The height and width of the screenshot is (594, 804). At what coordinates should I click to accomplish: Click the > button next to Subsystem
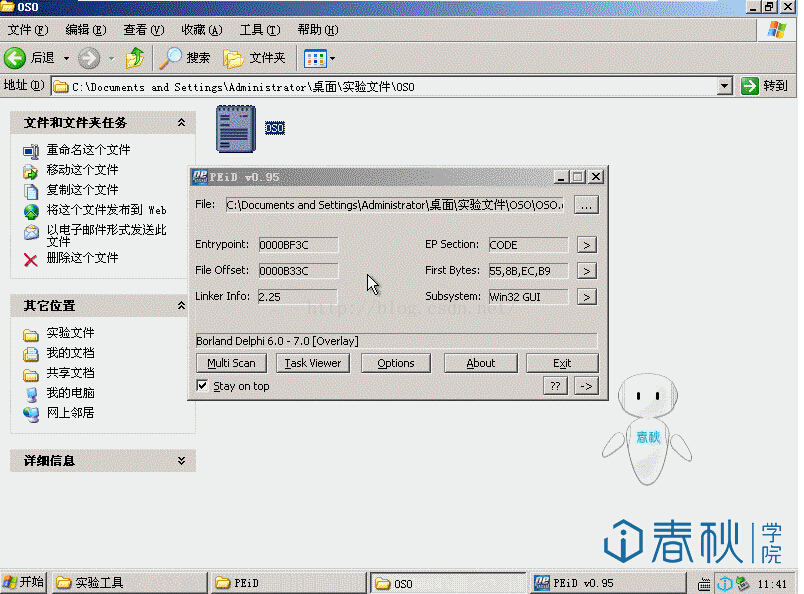pos(587,297)
